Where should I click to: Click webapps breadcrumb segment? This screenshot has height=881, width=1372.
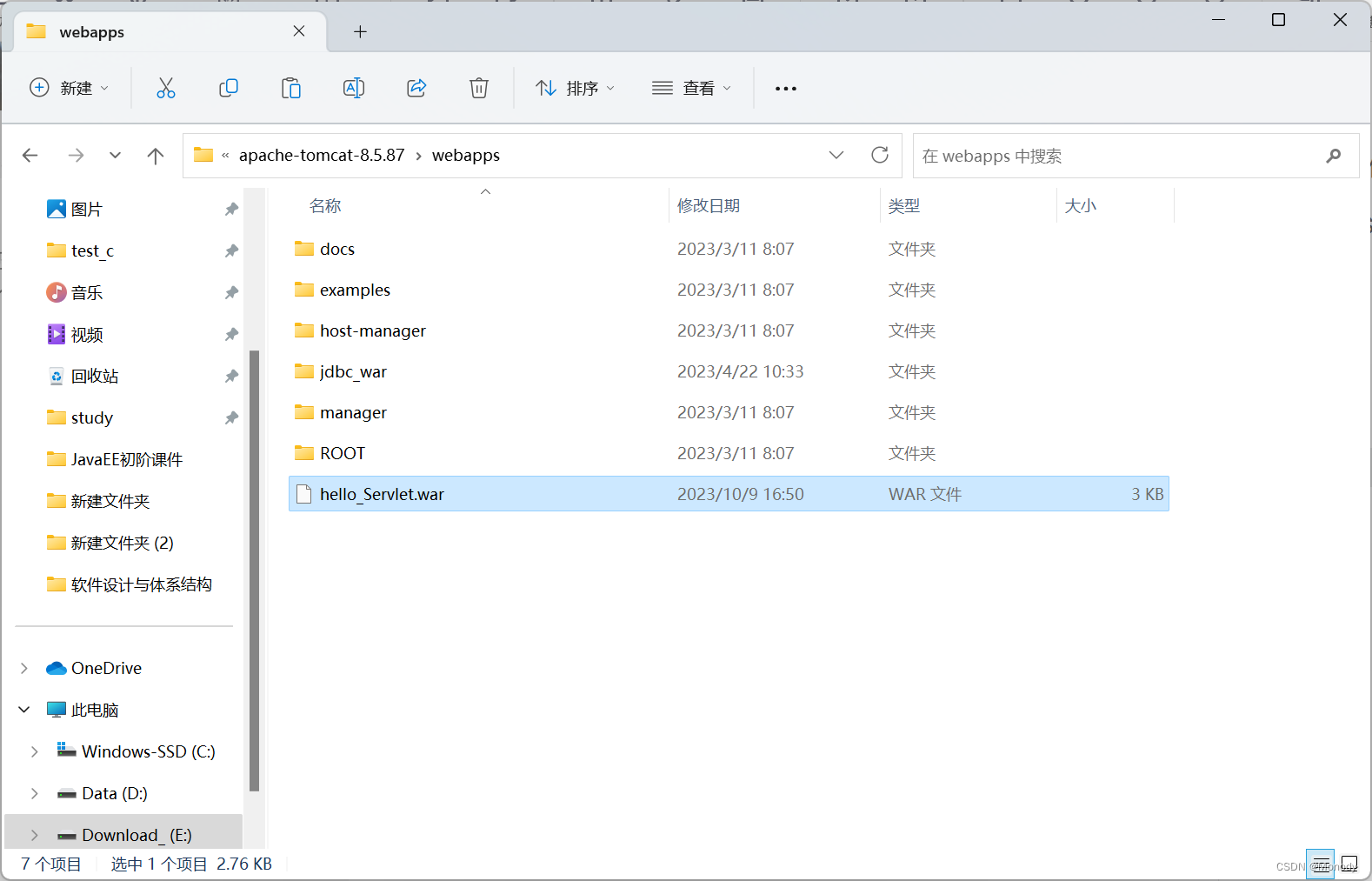pyautogui.click(x=466, y=156)
